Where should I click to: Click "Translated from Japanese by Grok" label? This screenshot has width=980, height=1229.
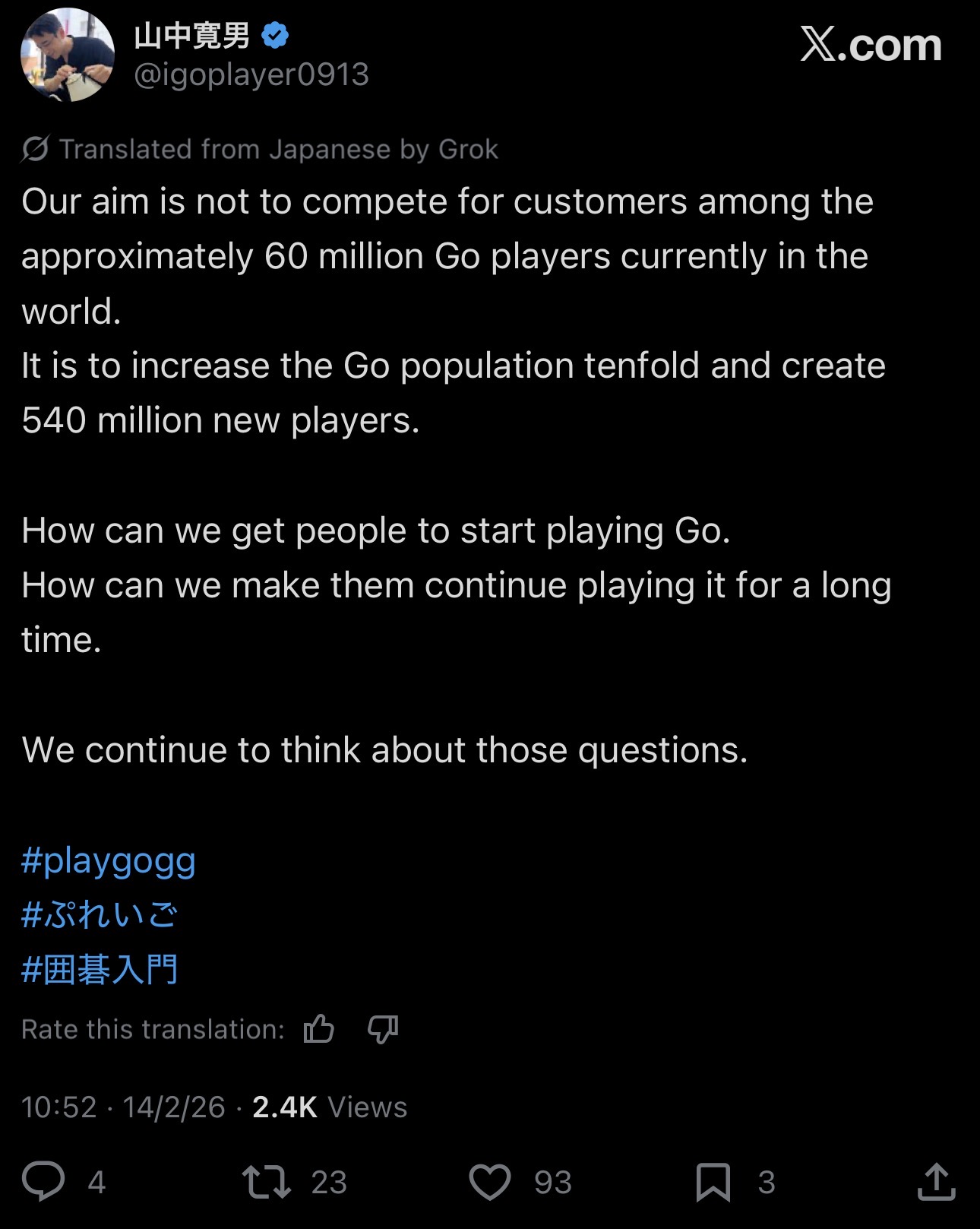point(278,149)
